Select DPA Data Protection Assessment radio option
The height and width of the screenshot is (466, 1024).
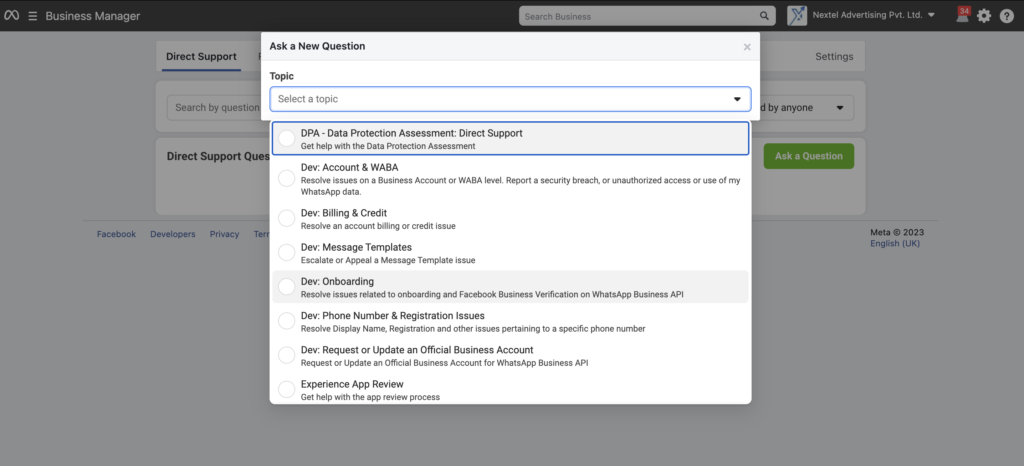[287, 138]
